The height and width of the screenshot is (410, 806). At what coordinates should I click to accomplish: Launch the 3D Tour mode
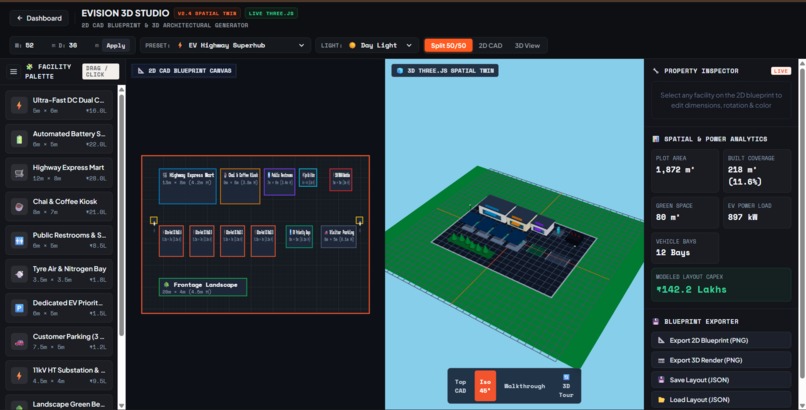[566, 386]
